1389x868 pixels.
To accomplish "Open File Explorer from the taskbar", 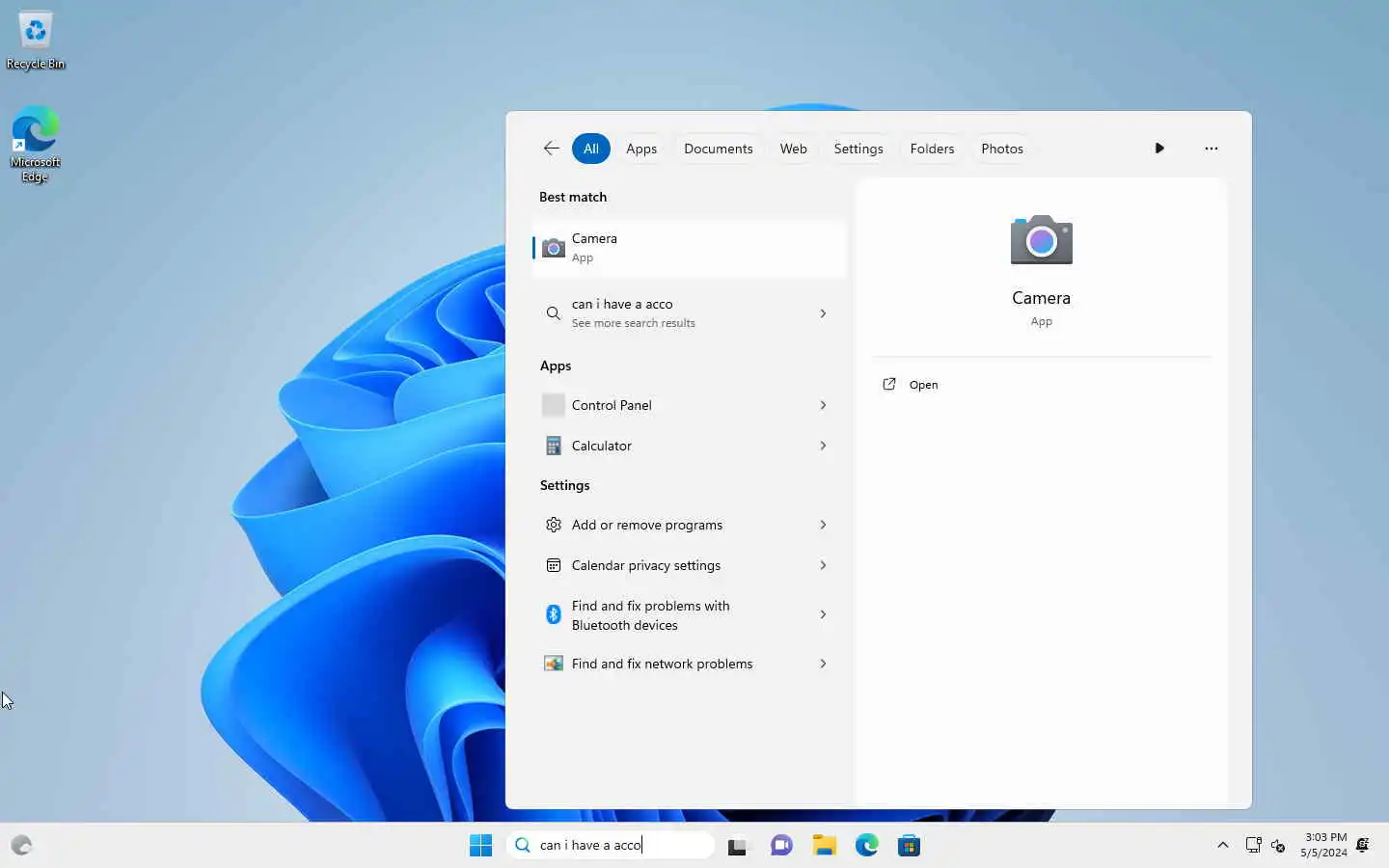I will (x=824, y=846).
